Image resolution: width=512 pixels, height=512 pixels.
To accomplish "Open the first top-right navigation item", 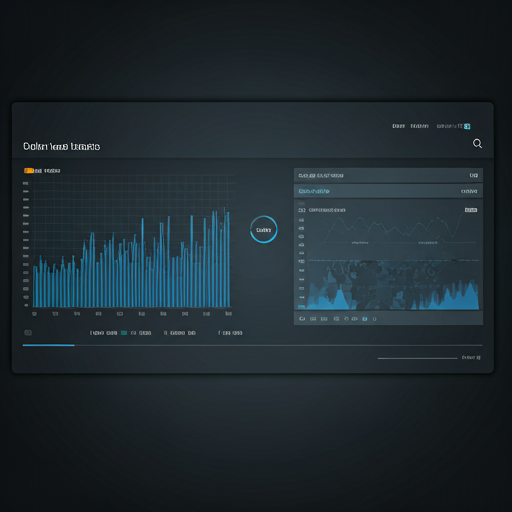I will pyautogui.click(x=398, y=126).
